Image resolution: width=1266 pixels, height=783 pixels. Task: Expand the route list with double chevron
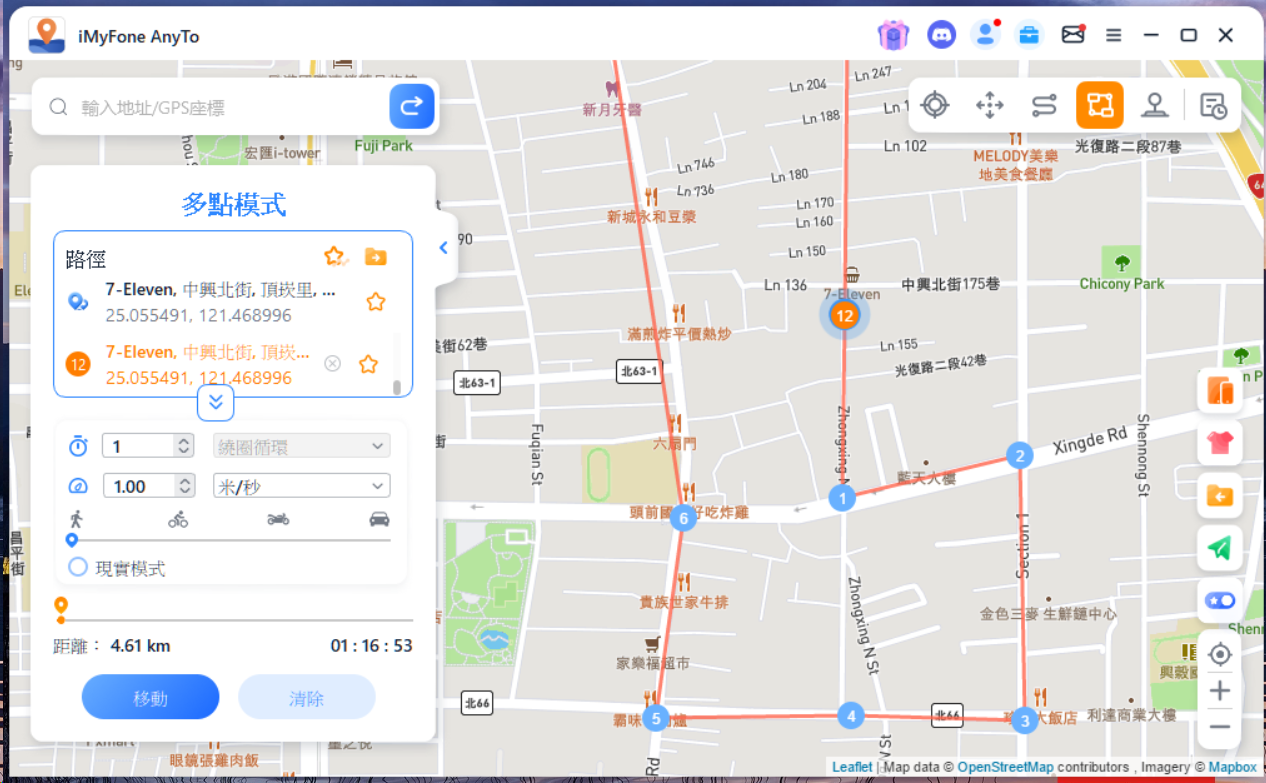tap(216, 403)
